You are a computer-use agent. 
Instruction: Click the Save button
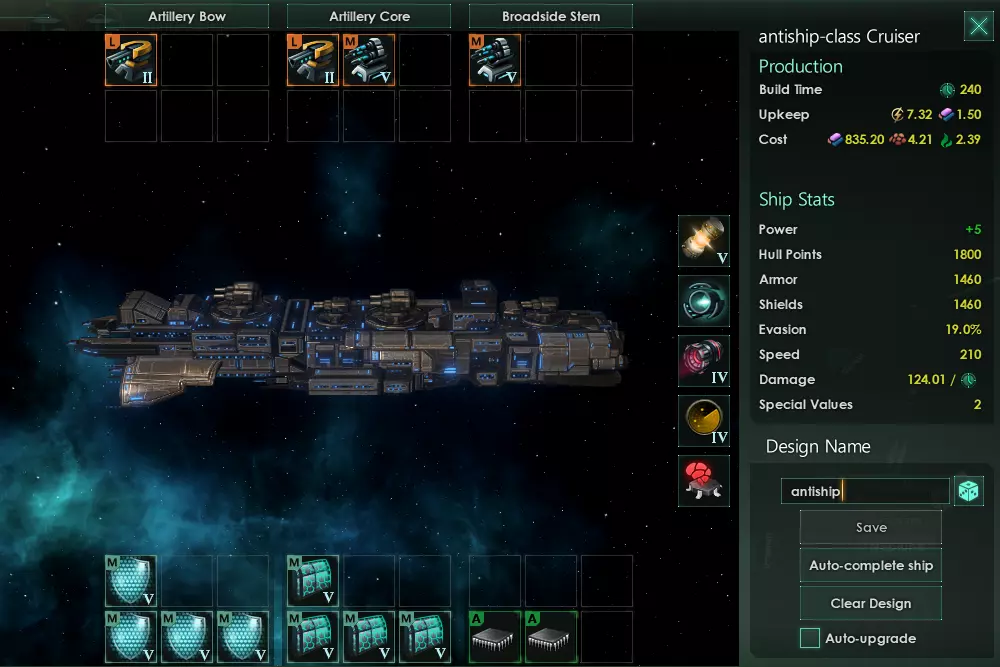[x=871, y=527]
